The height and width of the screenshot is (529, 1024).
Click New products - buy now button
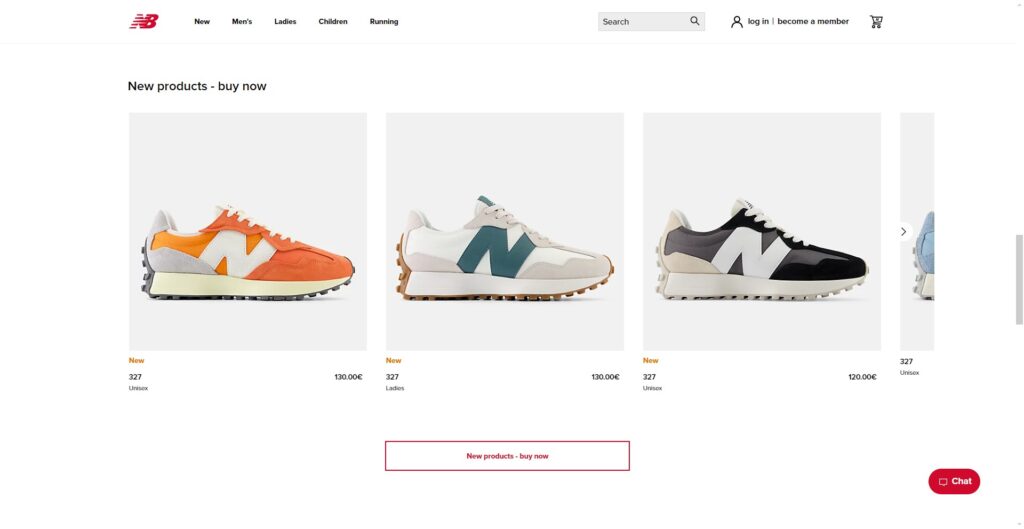pos(507,456)
